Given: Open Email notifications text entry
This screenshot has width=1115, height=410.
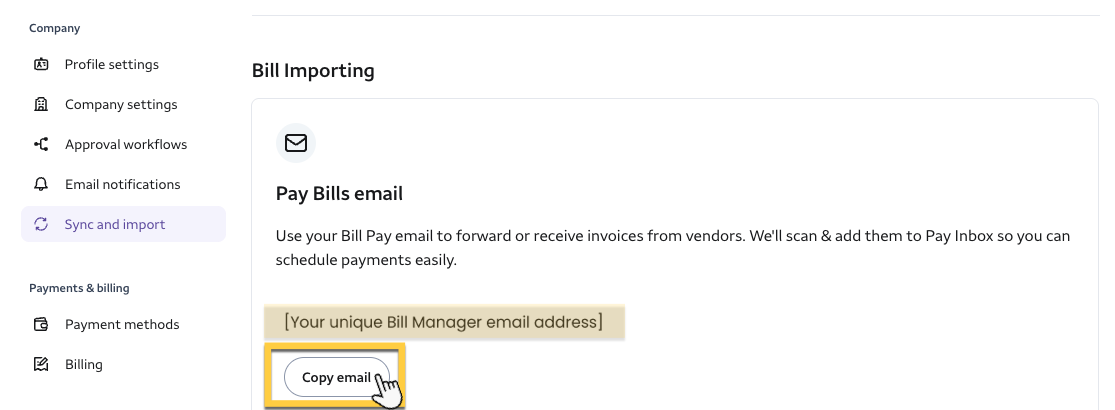Looking at the screenshot, I should [123, 185].
